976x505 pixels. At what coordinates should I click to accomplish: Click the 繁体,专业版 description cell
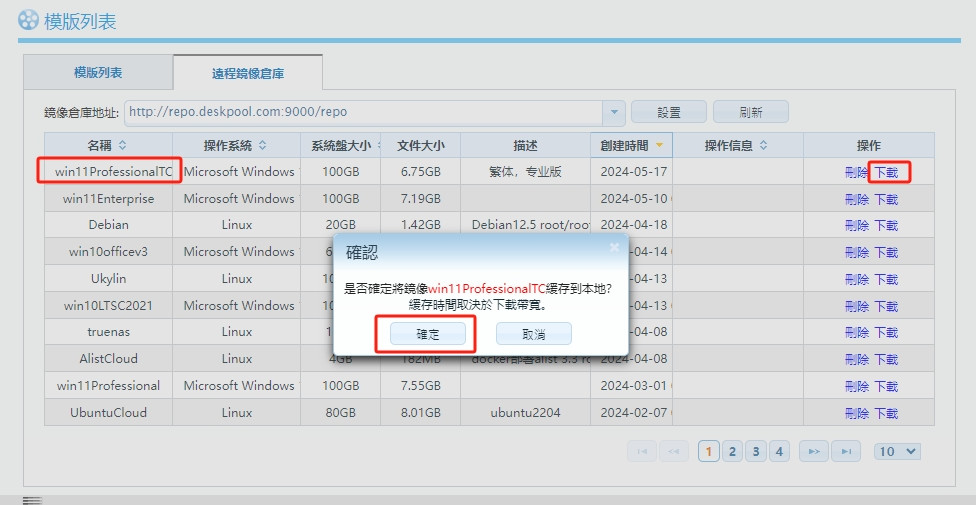[525, 171]
